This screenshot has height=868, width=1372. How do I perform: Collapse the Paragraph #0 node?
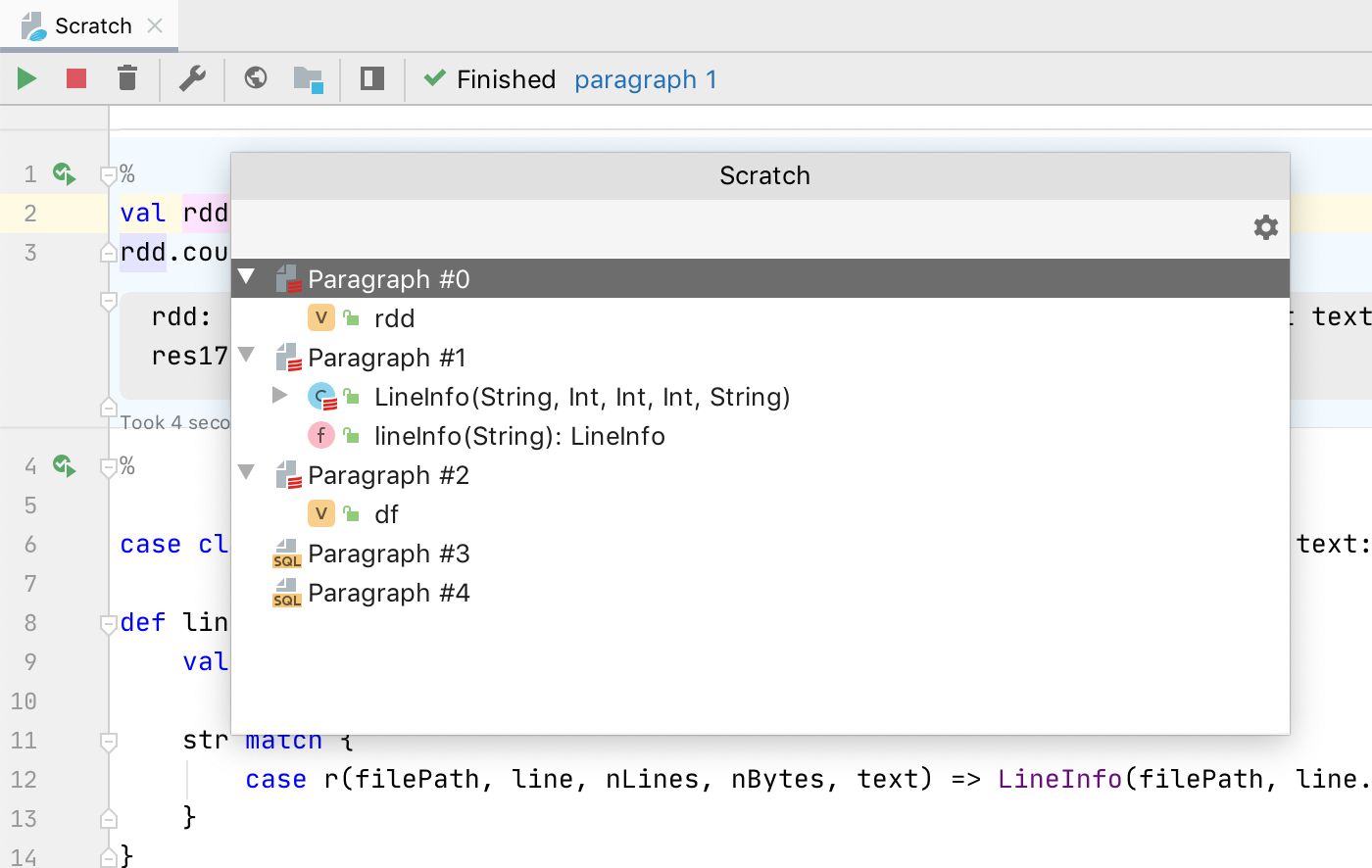click(x=247, y=277)
